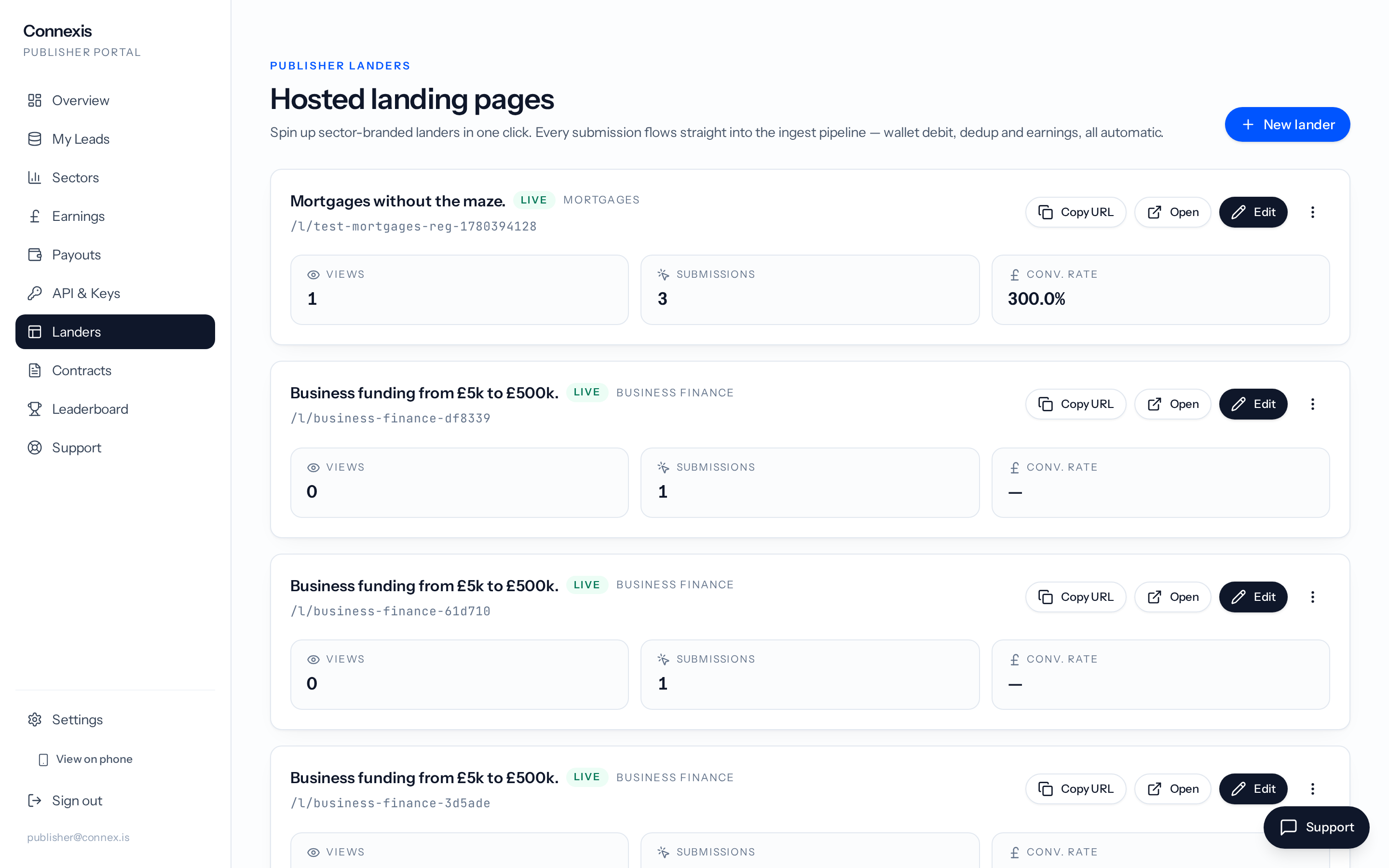Click the Mortgages lander Conv. Rate pound icon

coord(1014,275)
